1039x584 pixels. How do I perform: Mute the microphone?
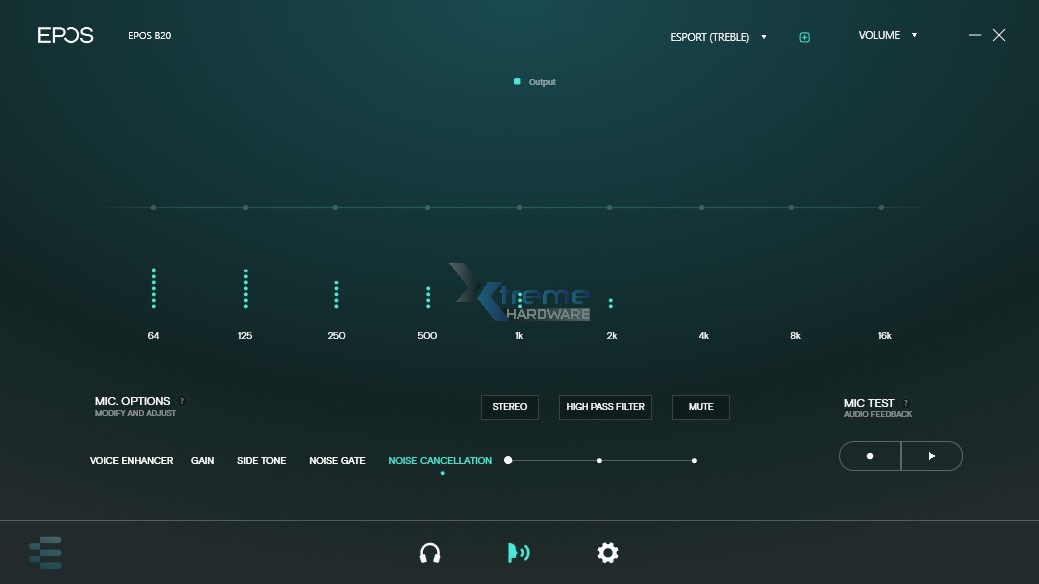click(x=700, y=407)
